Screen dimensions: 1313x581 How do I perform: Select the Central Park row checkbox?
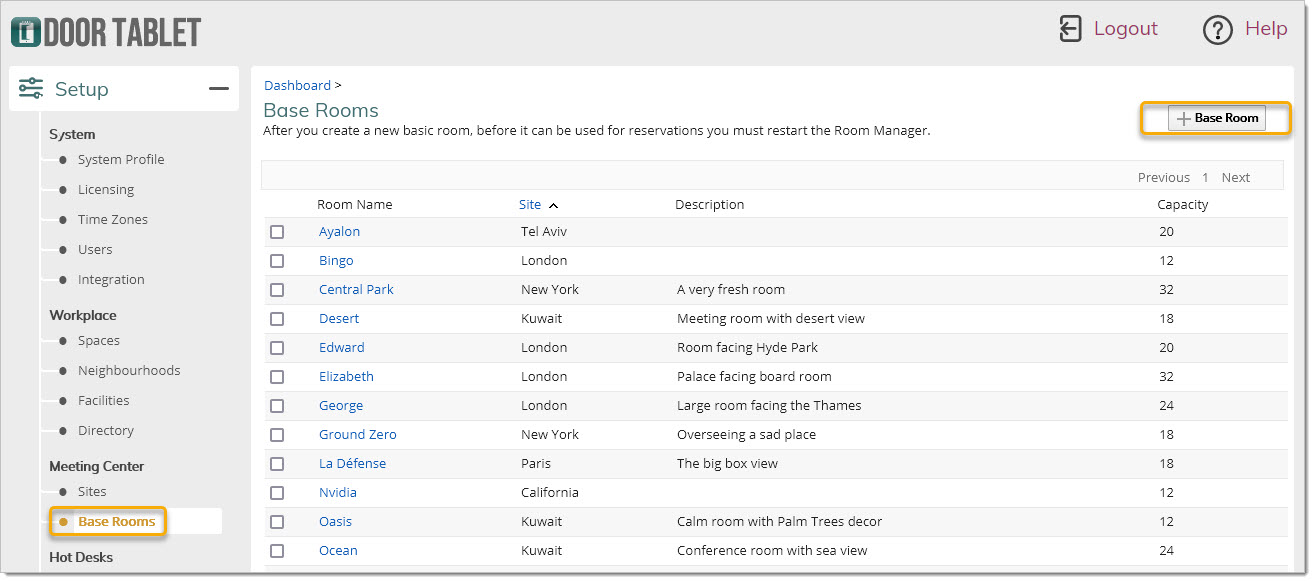[x=277, y=290]
